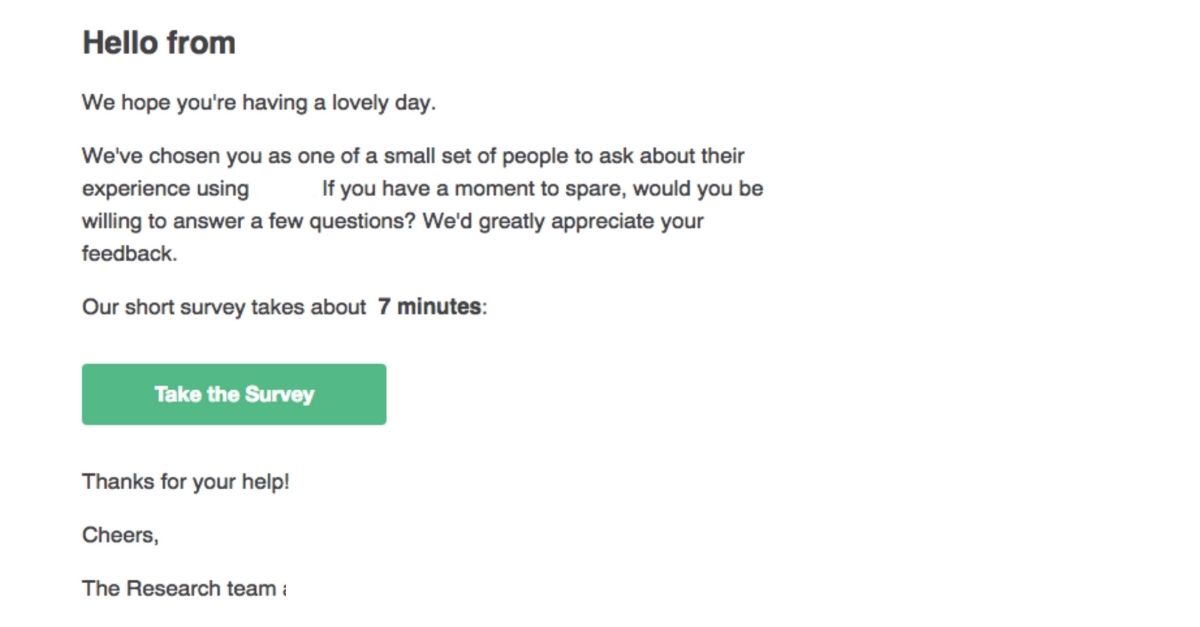Click the colon after '7 minutes'
Viewport: 1200px width, 627px height.
tap(482, 307)
